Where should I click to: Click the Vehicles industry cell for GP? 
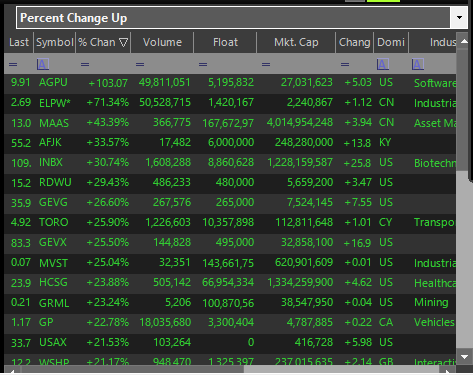(x=434, y=323)
